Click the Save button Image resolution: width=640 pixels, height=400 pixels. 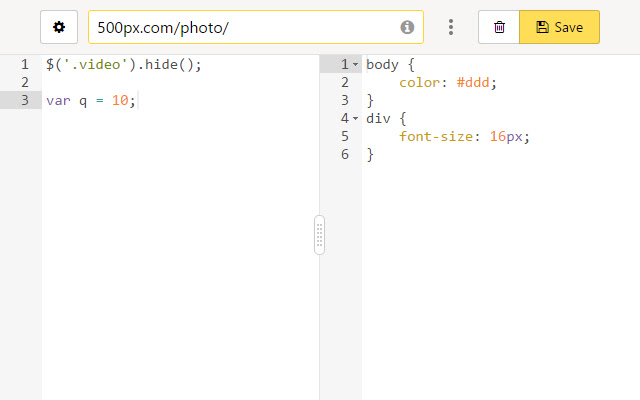pos(559,27)
